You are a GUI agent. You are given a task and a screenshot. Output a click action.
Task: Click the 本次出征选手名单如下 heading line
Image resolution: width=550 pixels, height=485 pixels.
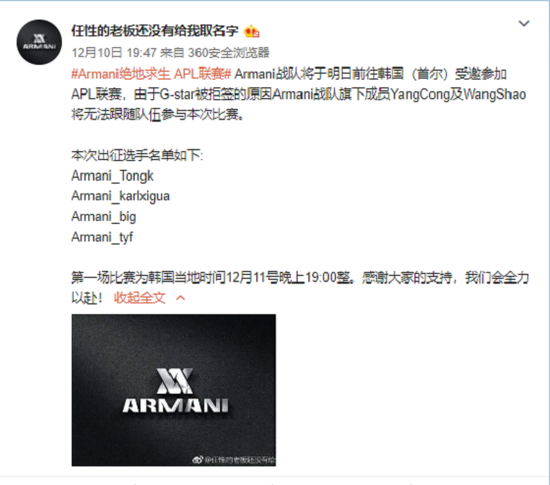137,155
